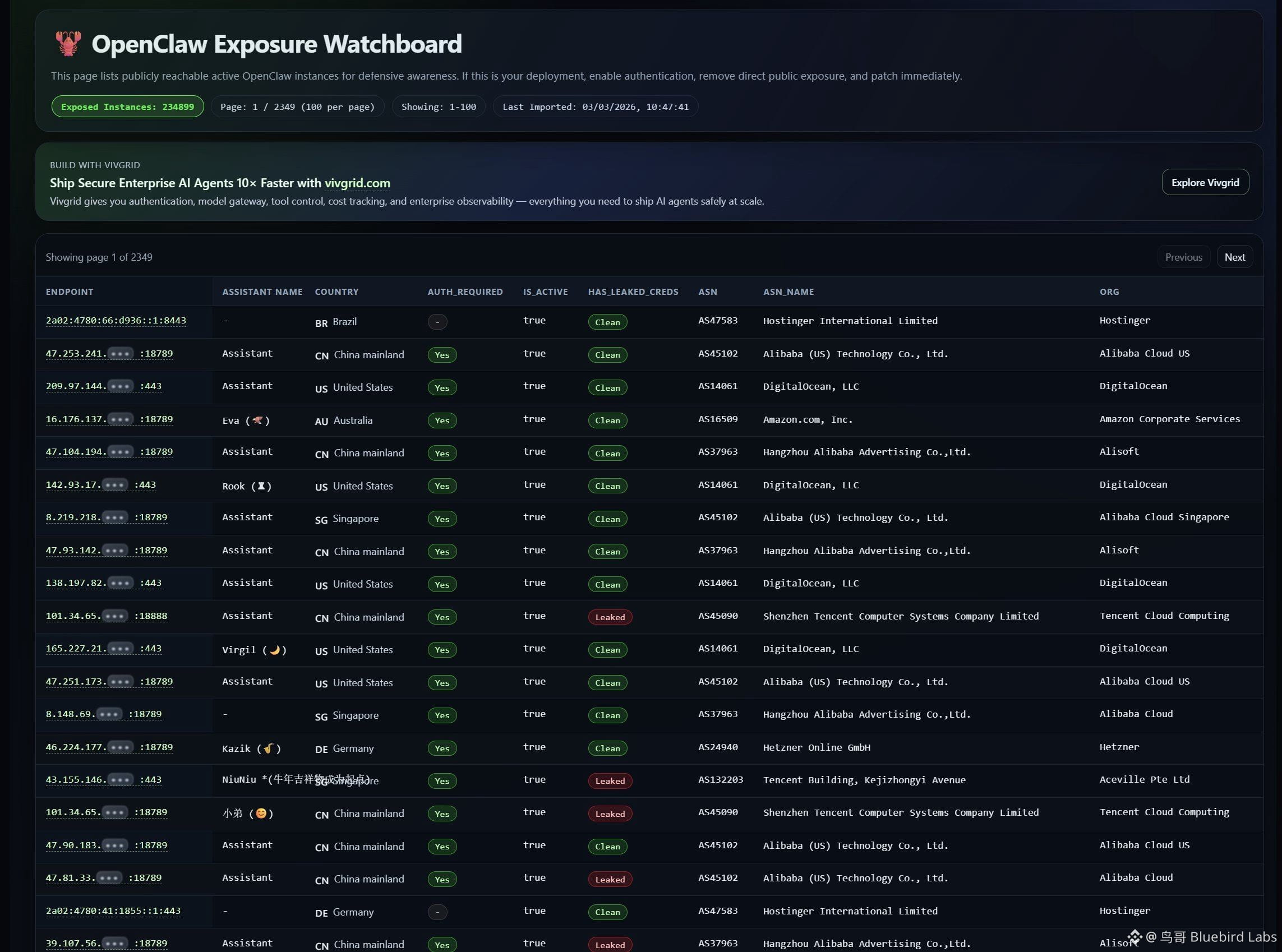This screenshot has width=1282, height=952.
Task: Click the Previous page button
Action: [1183, 257]
